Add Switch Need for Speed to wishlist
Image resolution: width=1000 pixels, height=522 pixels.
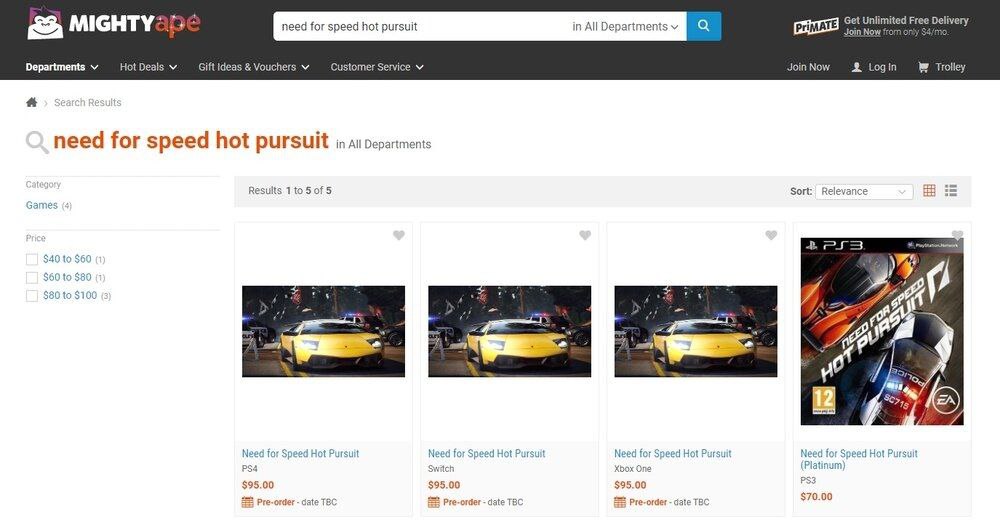(585, 235)
